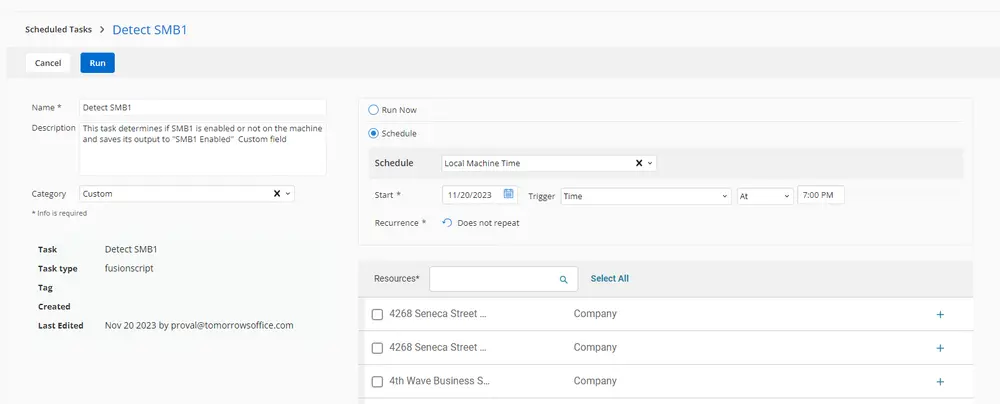The width and height of the screenshot is (1000, 404).
Task: Click the blue Run button
Action: 98,63
